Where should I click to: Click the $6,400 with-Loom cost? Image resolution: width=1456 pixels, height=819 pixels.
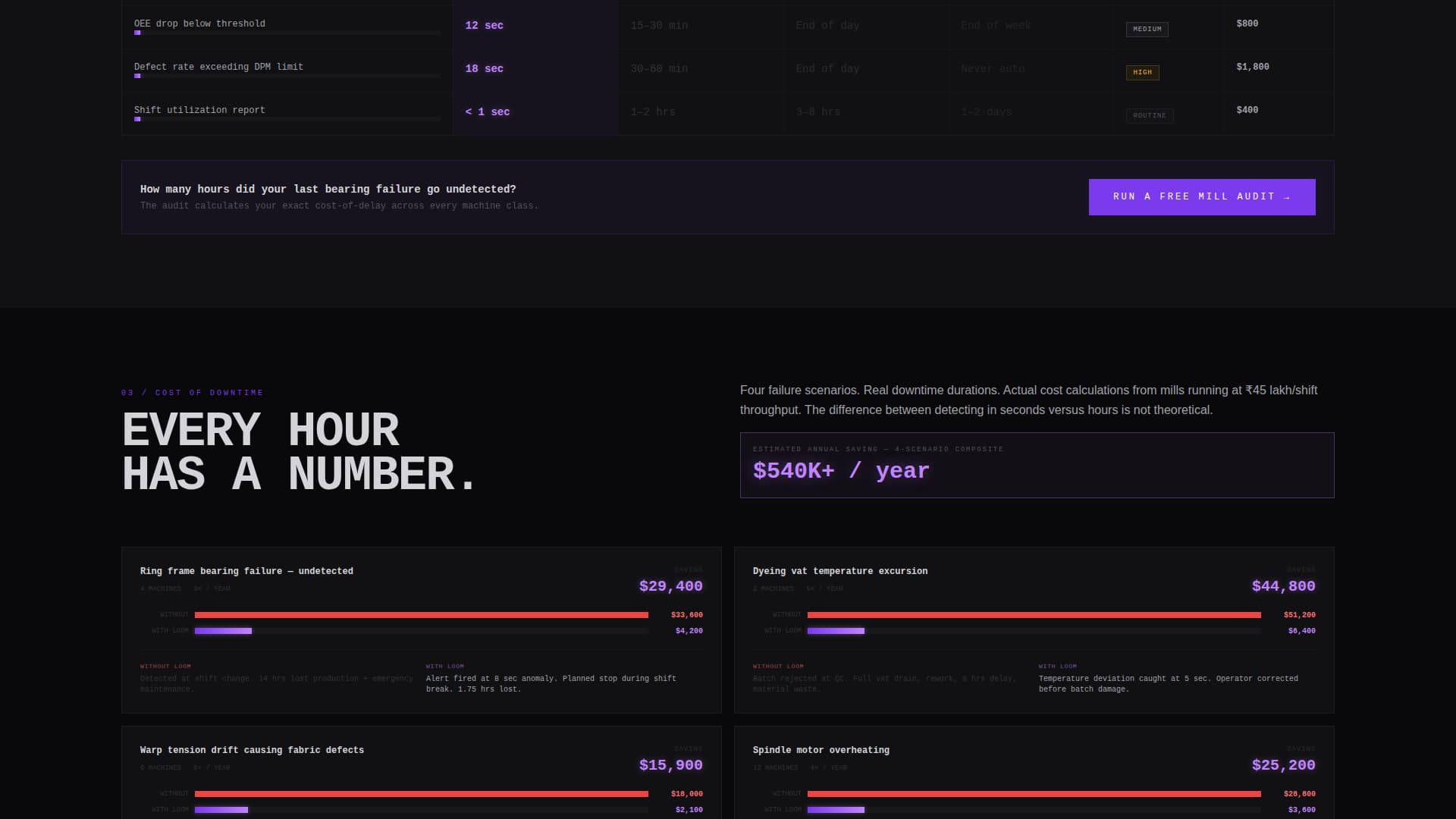[x=1301, y=631]
